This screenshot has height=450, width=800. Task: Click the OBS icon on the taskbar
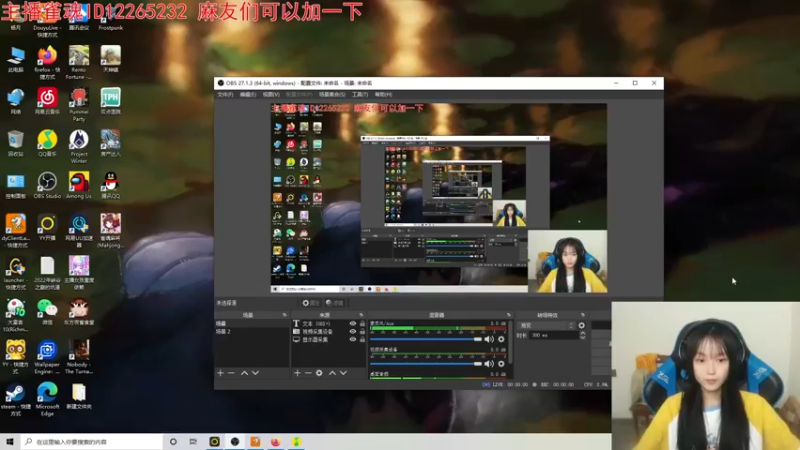(235, 442)
